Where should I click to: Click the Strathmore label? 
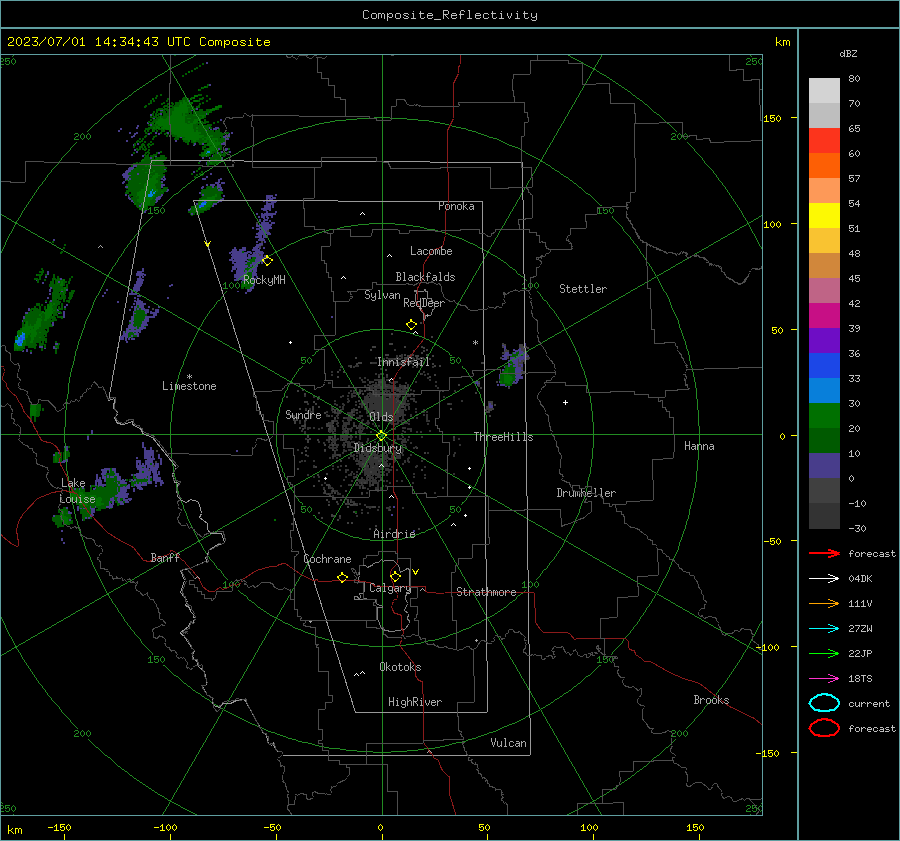coord(486,592)
